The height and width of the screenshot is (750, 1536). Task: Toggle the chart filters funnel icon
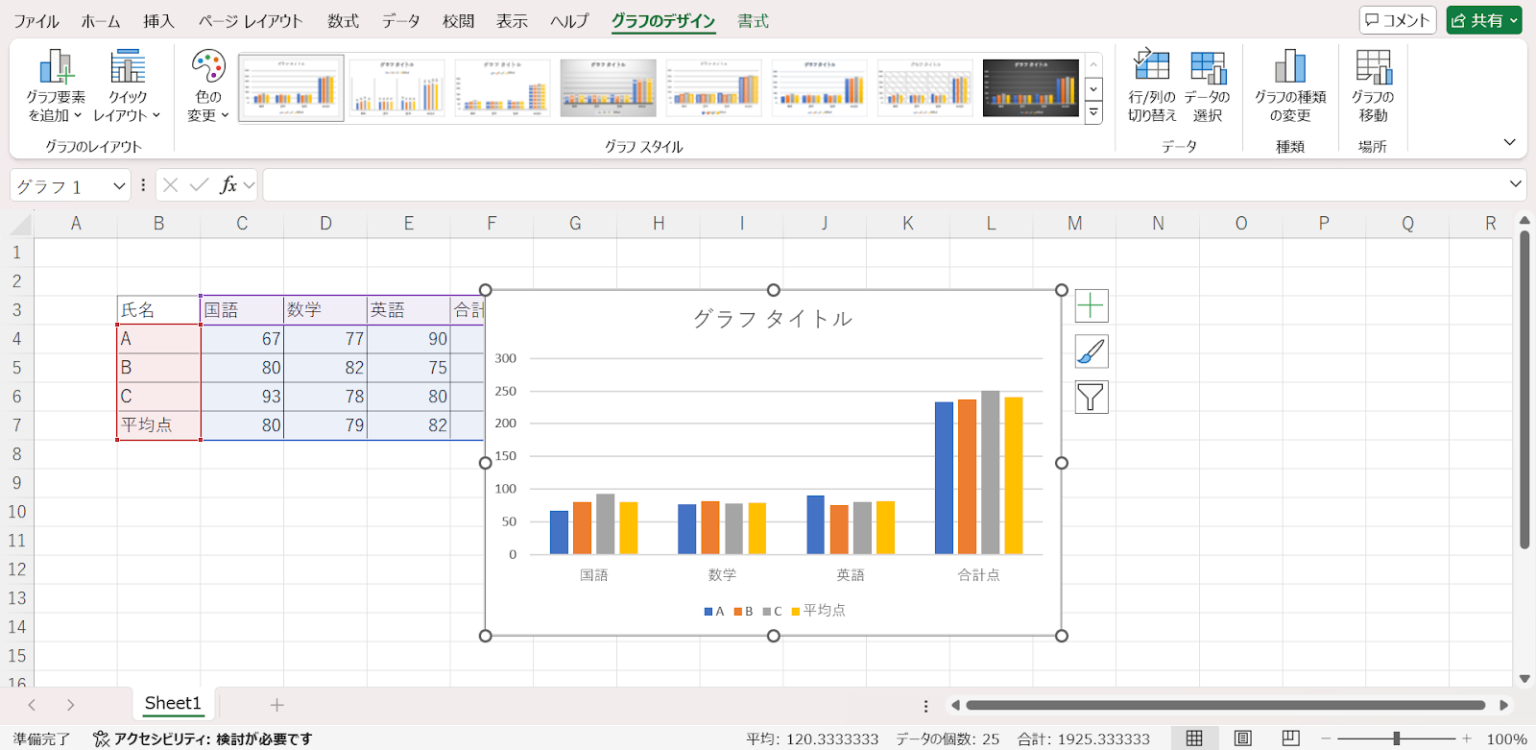tap(1090, 397)
